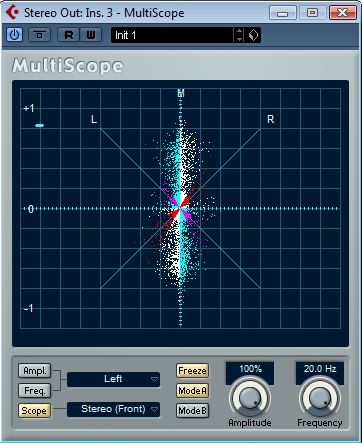Activate Freq. mode button

(35, 390)
